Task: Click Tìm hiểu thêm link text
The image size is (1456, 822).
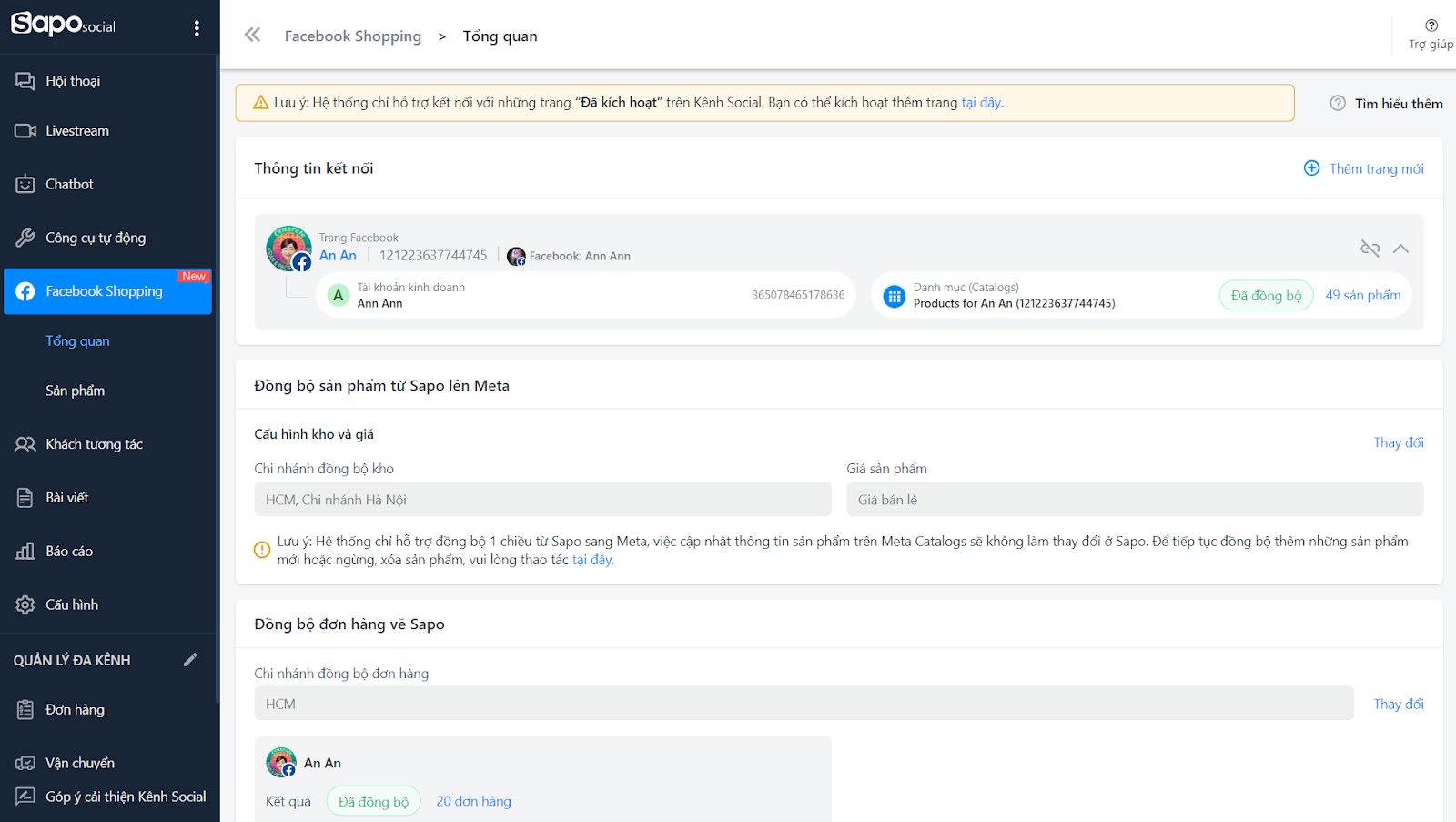Action: click(1399, 104)
